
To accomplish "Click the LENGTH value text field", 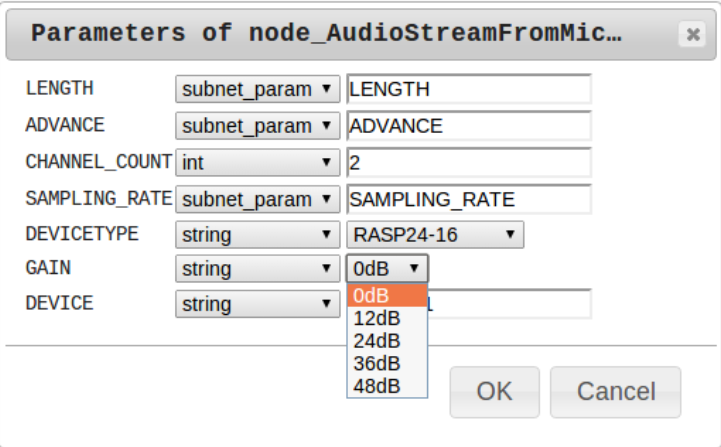I will (468, 89).
